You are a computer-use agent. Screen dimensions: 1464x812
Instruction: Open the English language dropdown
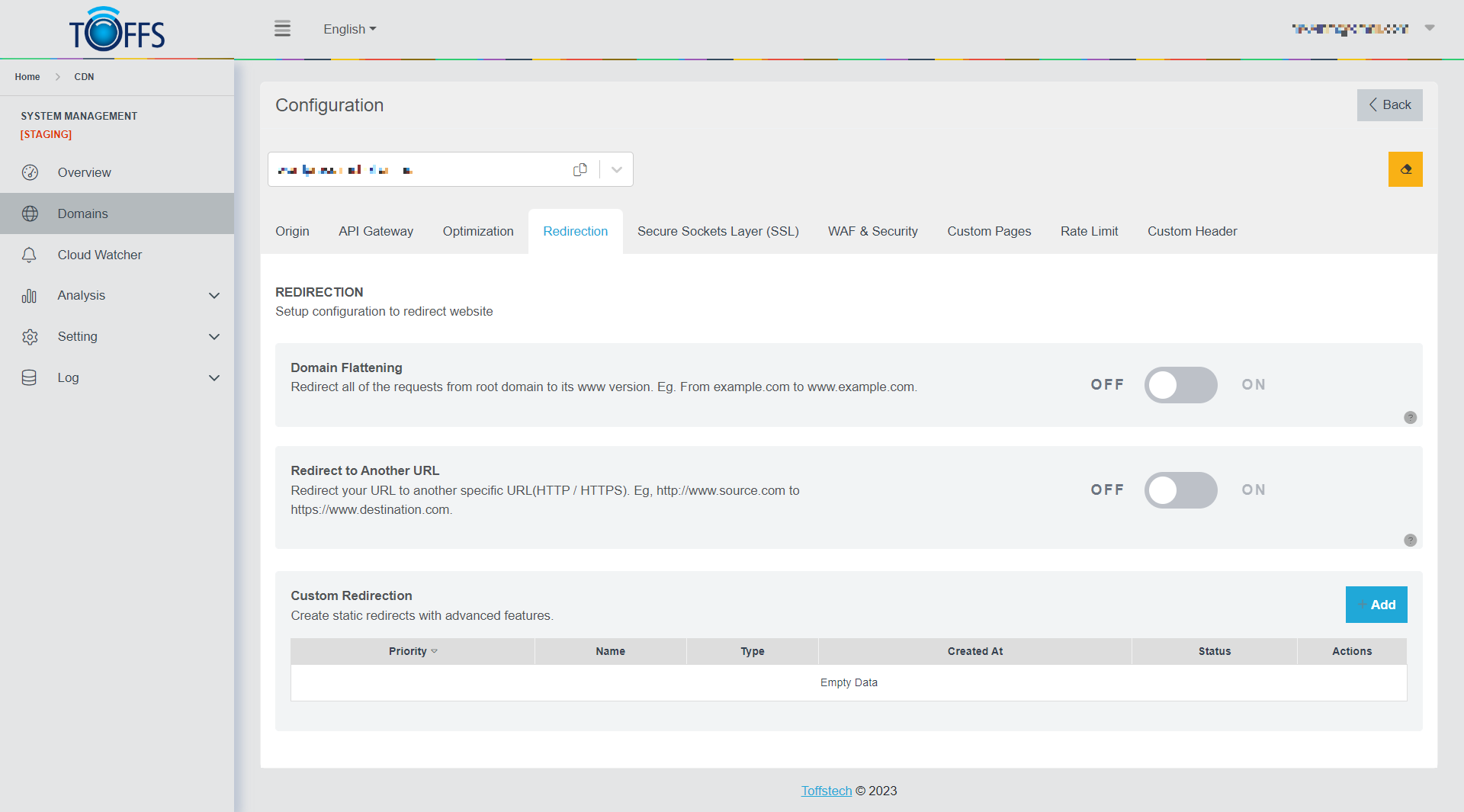349,29
